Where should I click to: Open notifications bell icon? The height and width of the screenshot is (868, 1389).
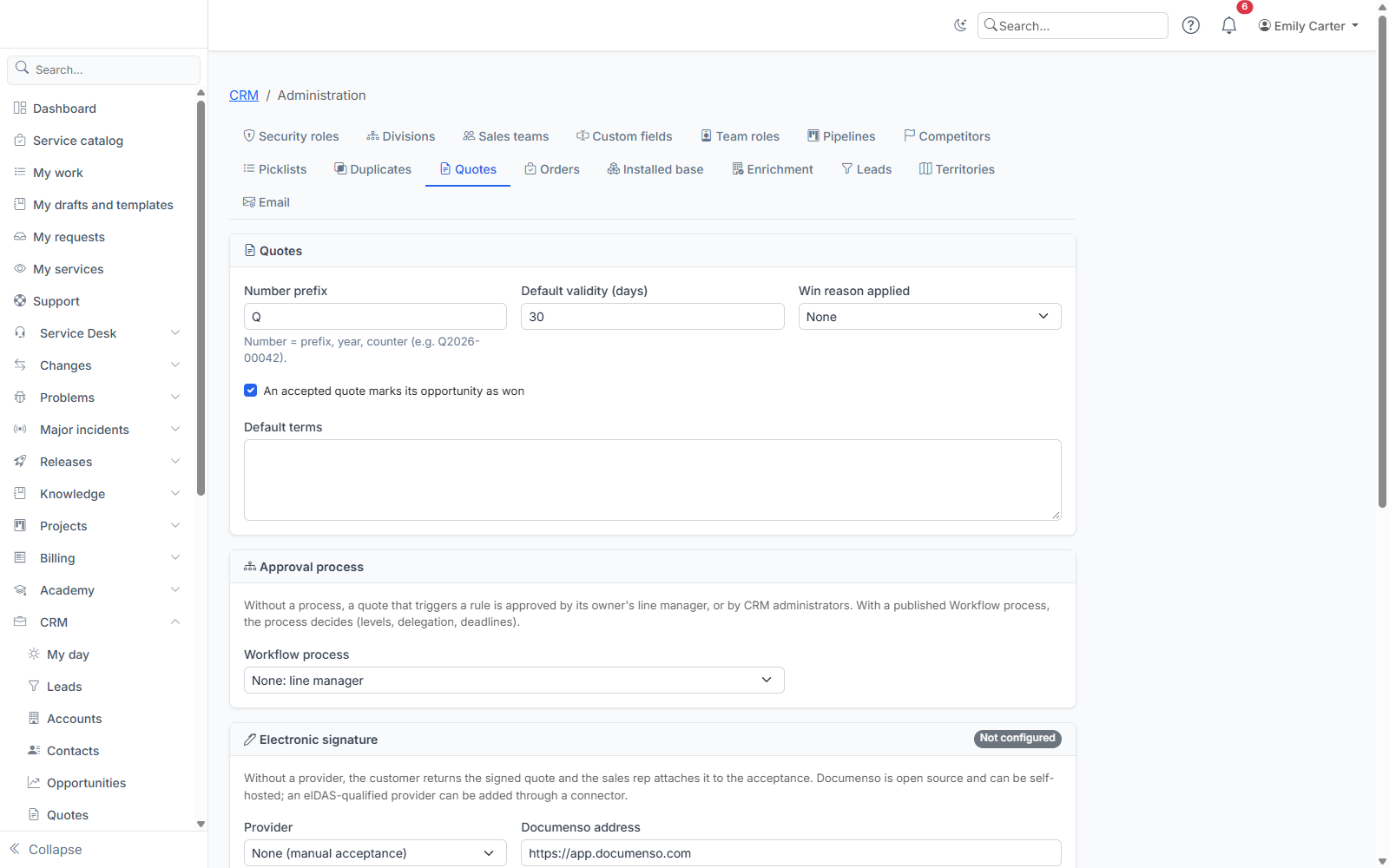(x=1228, y=25)
